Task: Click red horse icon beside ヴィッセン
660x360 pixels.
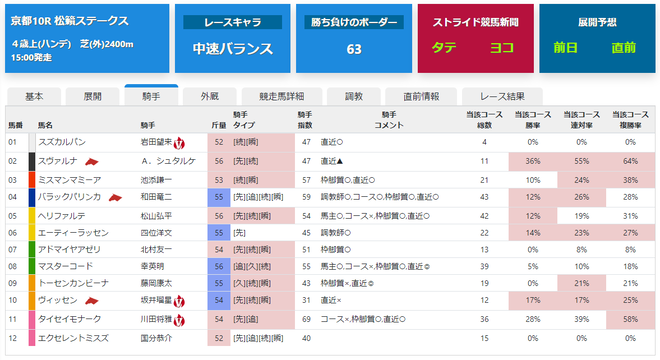Action: pyautogui.click(x=91, y=301)
